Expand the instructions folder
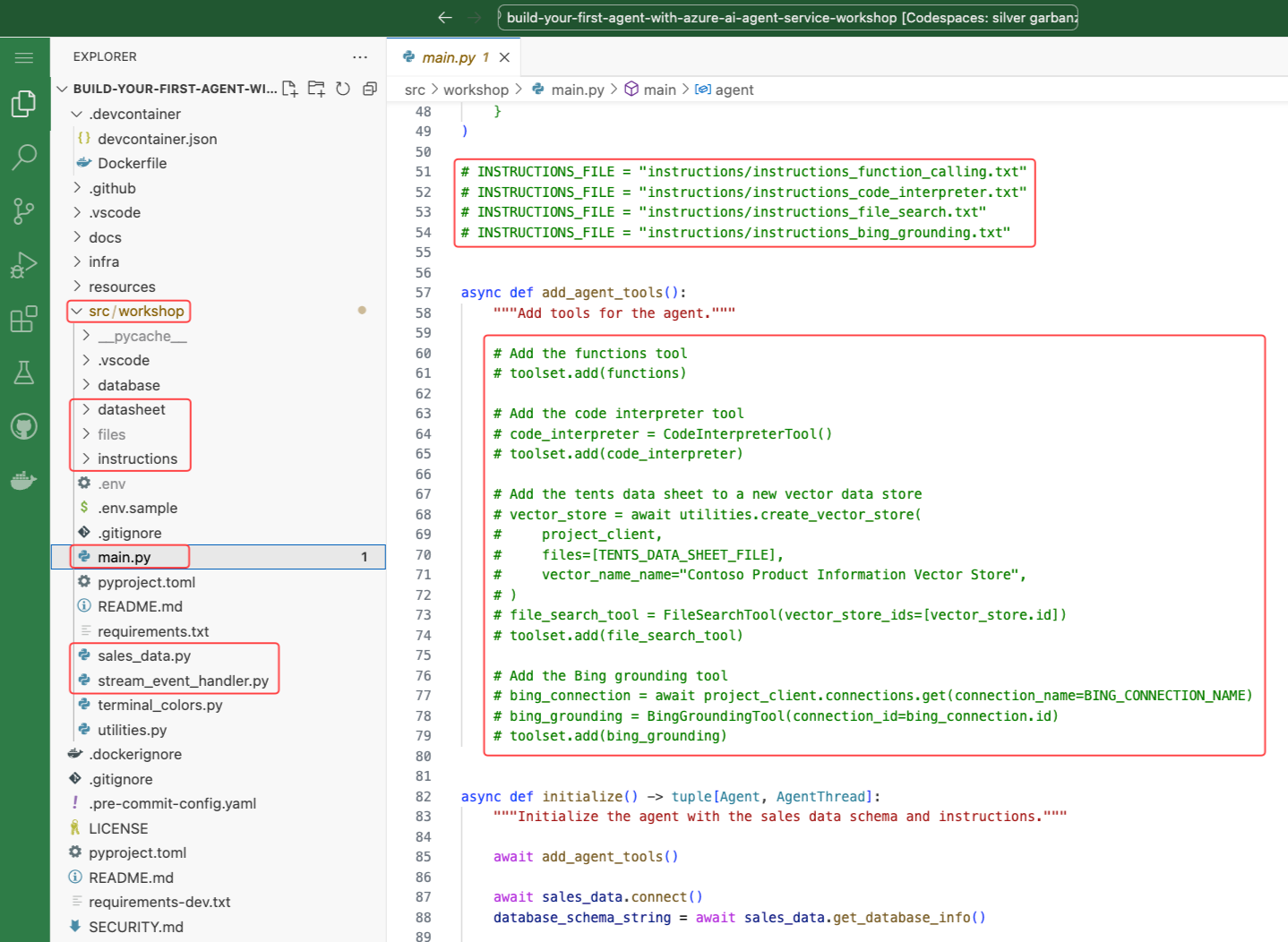Viewport: 1288px width, 942px height. pos(137,458)
